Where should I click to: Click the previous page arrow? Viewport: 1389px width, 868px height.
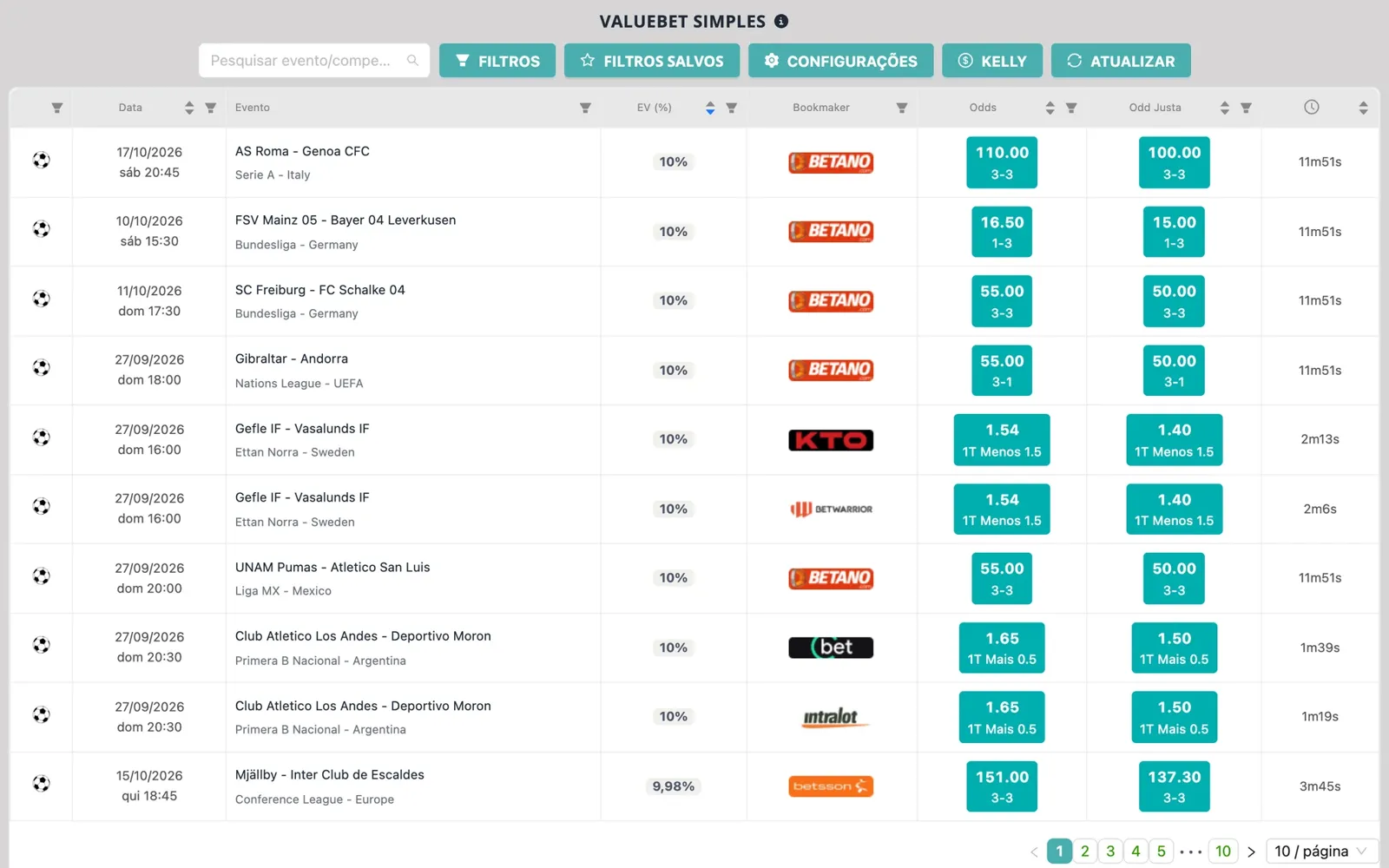(x=1034, y=852)
